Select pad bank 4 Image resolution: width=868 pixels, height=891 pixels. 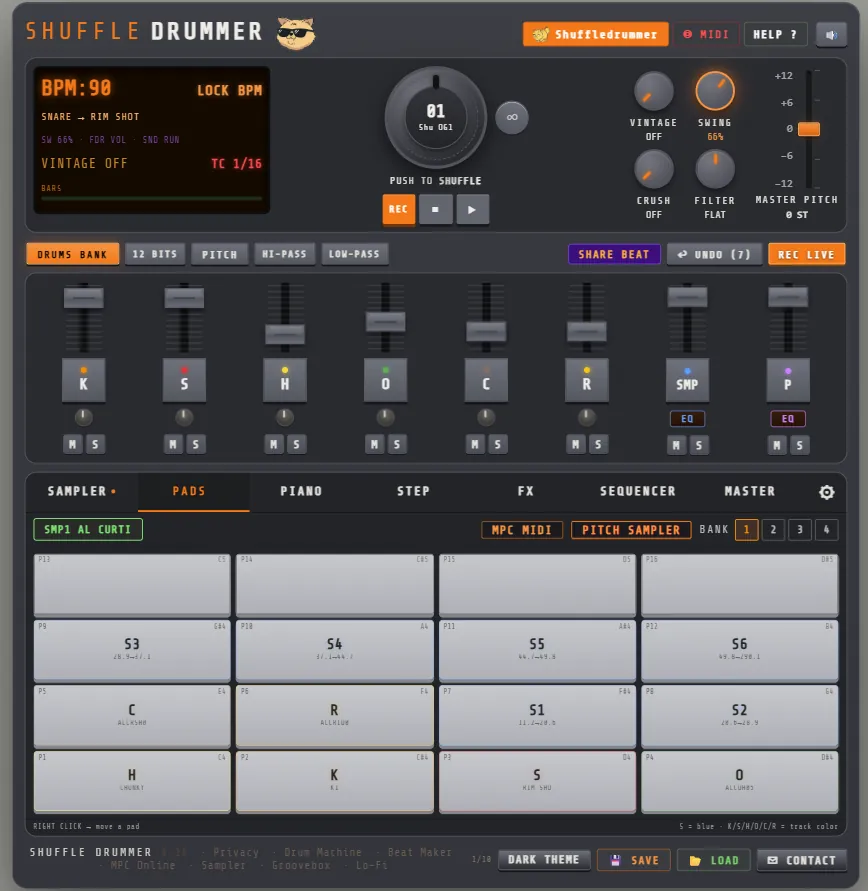(x=826, y=530)
